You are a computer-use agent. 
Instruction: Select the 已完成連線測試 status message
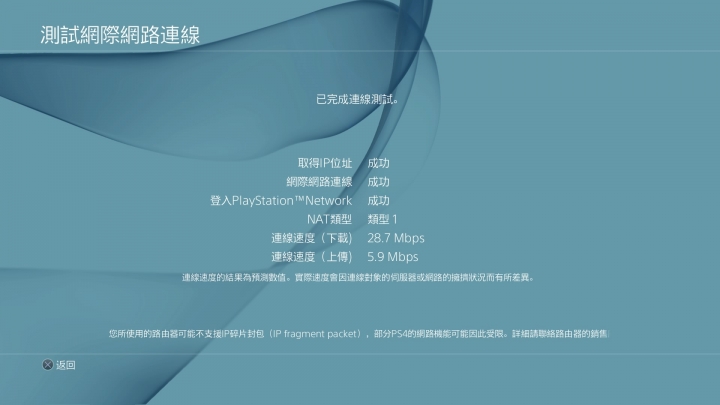[x=357, y=99]
